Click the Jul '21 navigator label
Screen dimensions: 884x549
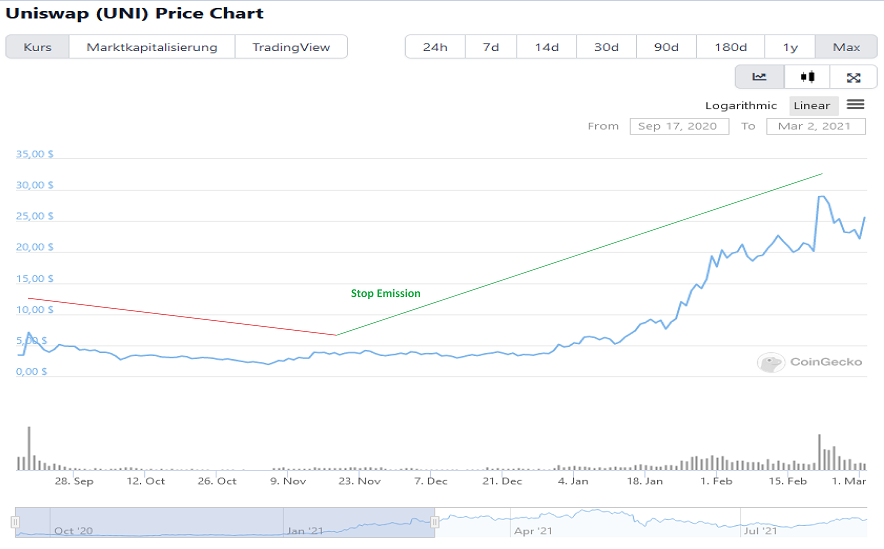click(761, 530)
